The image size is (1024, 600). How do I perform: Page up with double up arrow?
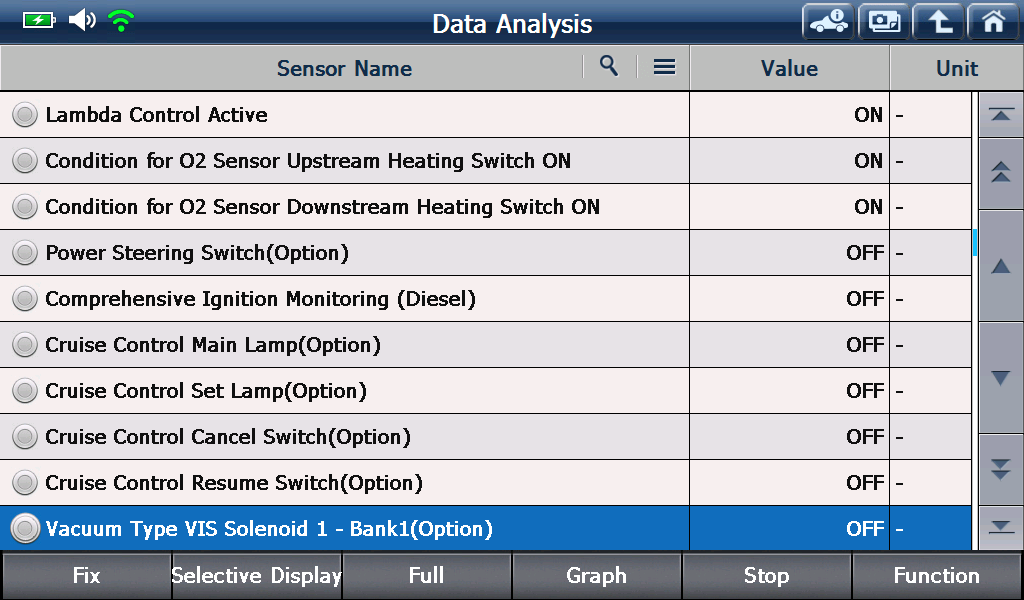(1000, 173)
